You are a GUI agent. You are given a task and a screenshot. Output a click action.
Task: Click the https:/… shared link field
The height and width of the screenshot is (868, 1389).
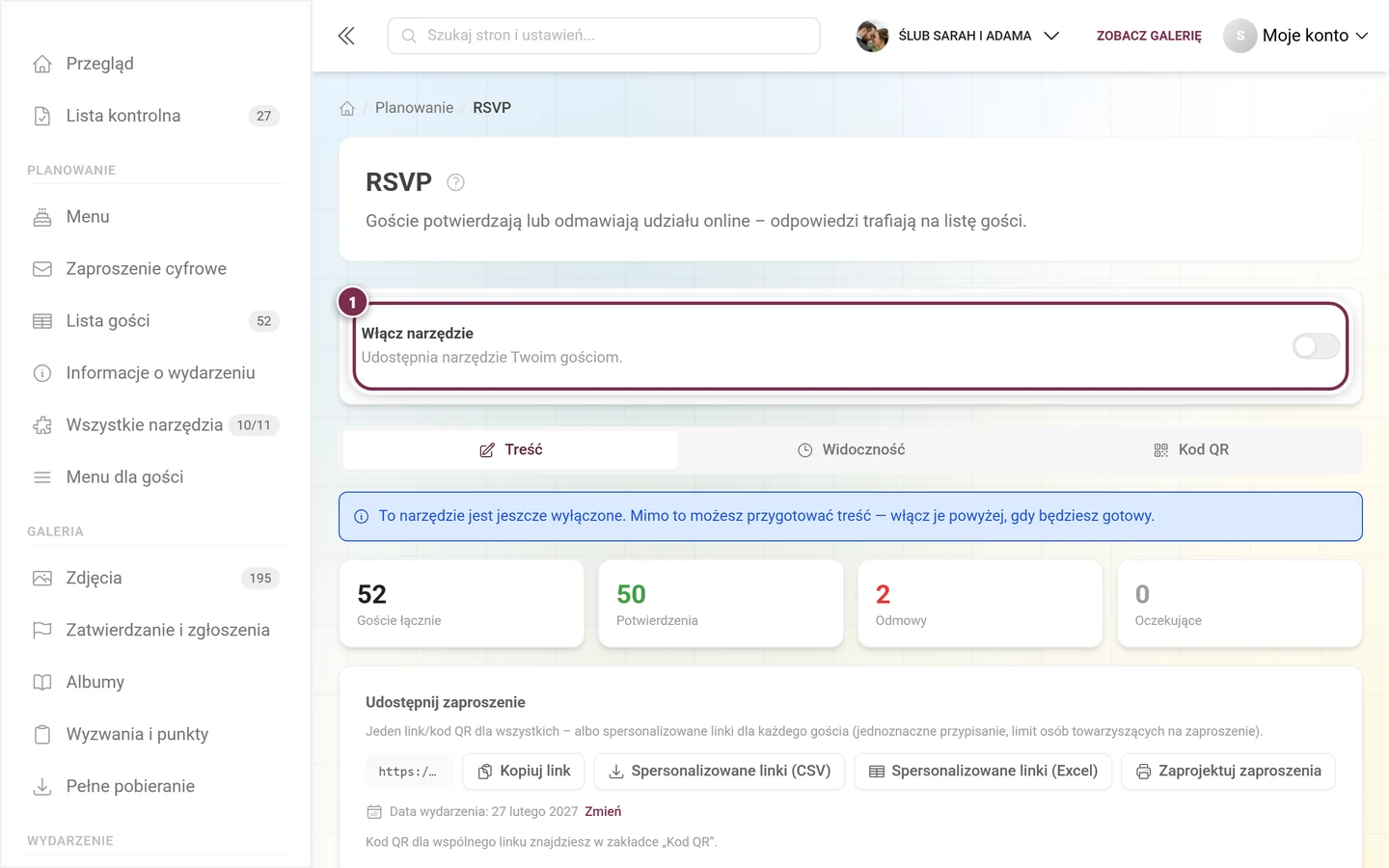coord(408,772)
